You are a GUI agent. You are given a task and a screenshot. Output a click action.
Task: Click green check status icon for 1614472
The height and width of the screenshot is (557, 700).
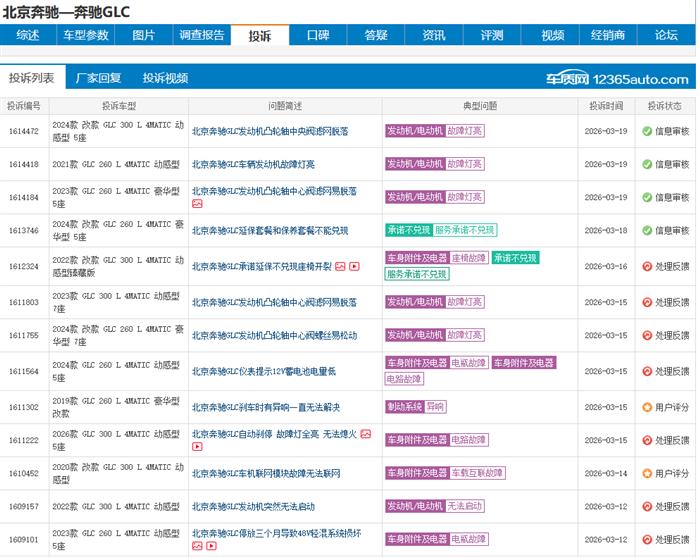[647, 131]
